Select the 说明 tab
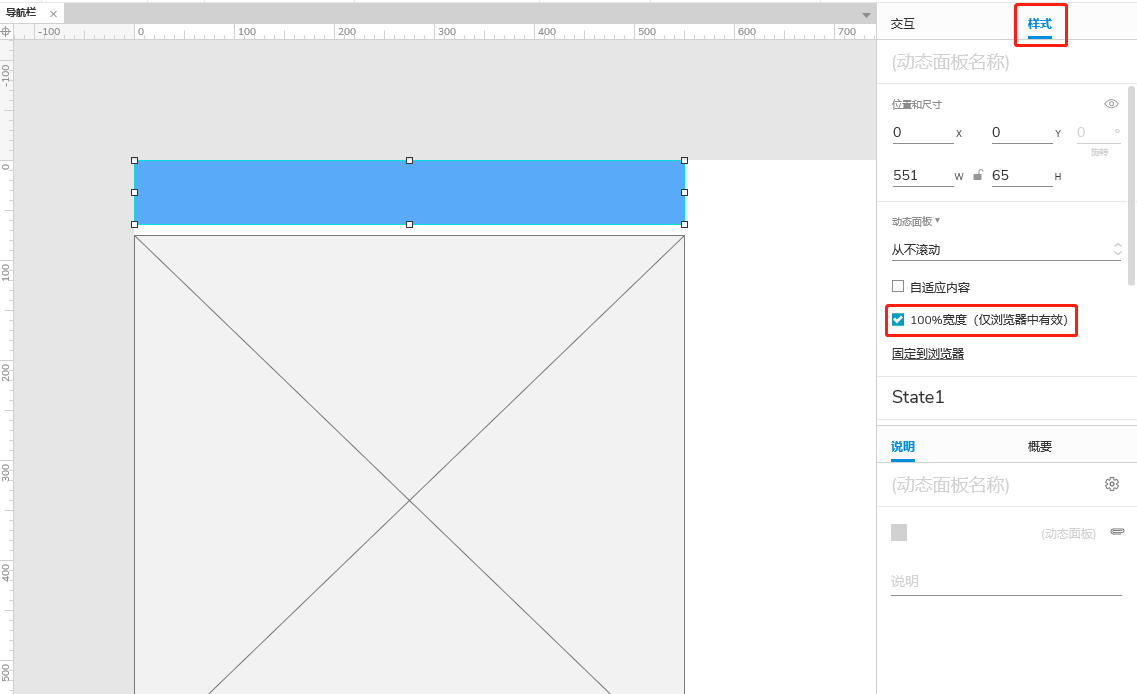1137x694 pixels. (x=903, y=447)
